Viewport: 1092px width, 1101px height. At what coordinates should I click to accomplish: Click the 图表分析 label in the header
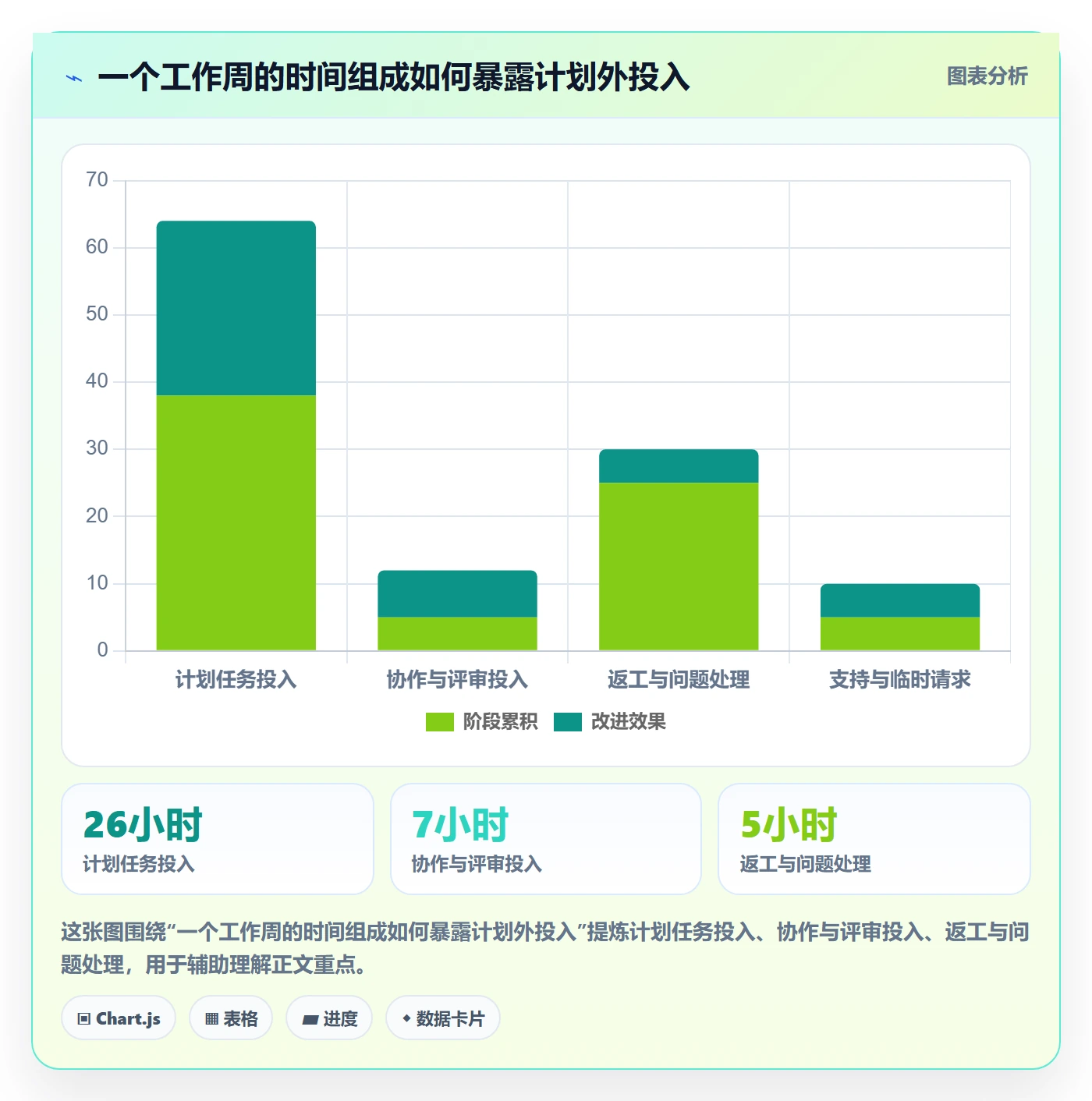click(987, 76)
